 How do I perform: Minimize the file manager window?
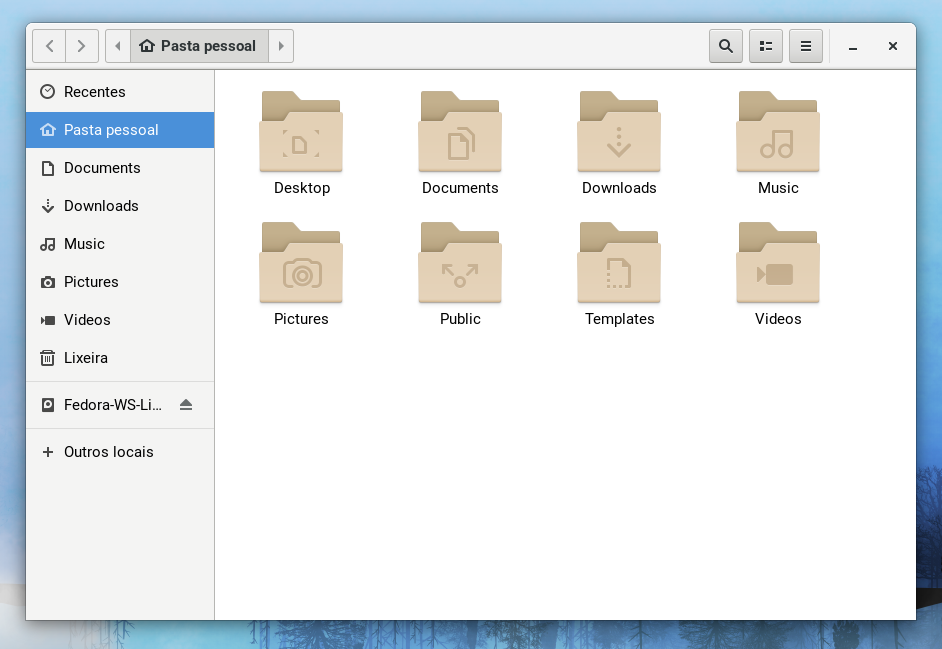(x=852, y=46)
